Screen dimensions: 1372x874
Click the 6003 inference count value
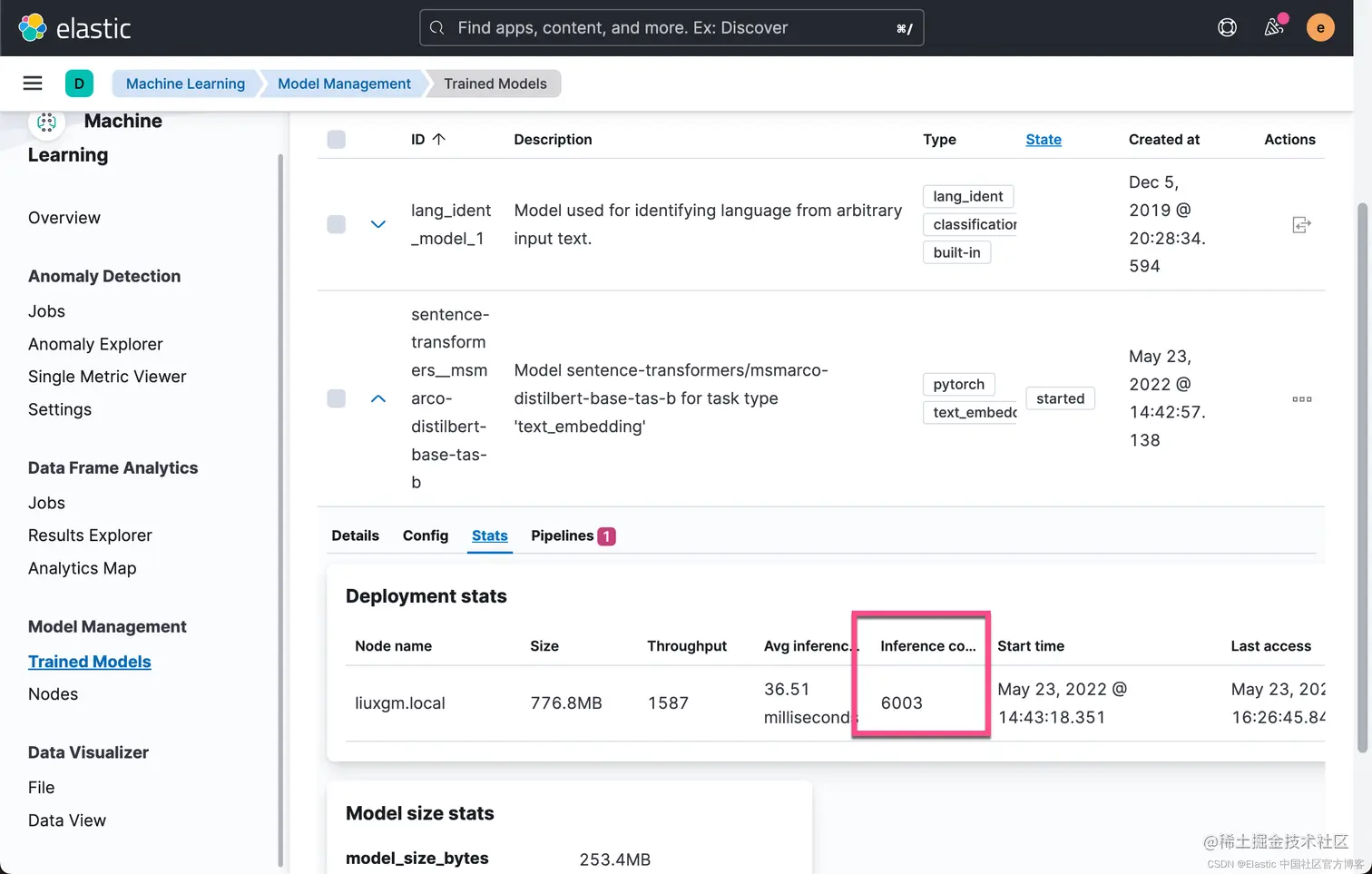tap(902, 703)
